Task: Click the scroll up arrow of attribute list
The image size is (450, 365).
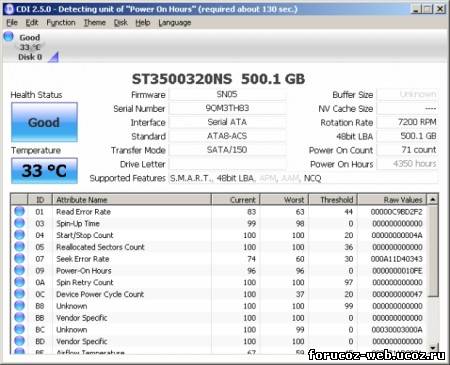Action: click(433, 200)
